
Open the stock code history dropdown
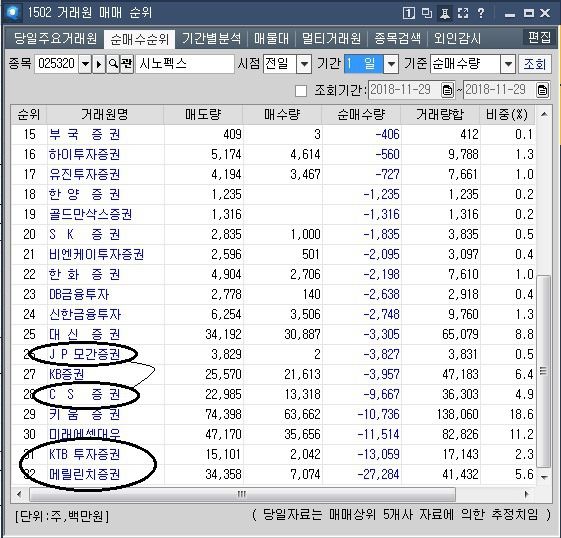[x=85, y=64]
